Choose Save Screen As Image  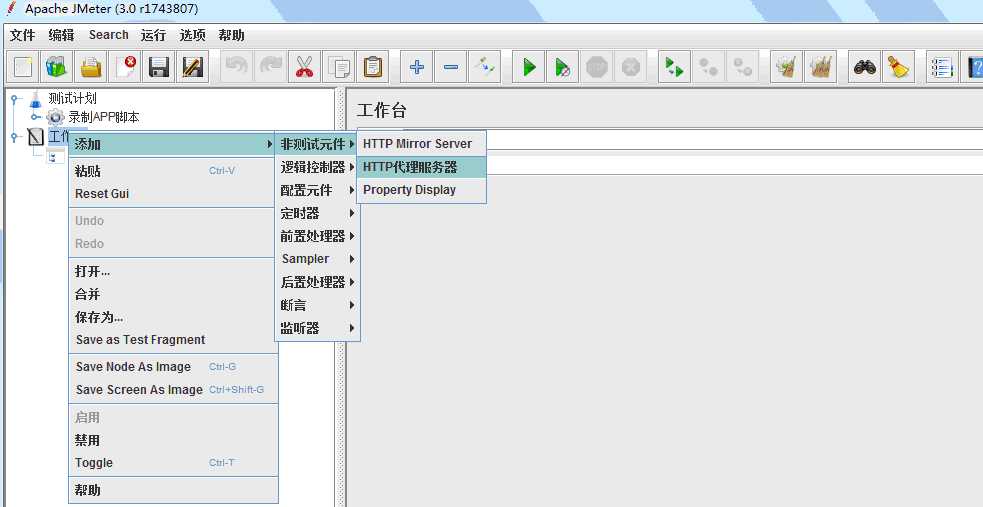(173, 390)
